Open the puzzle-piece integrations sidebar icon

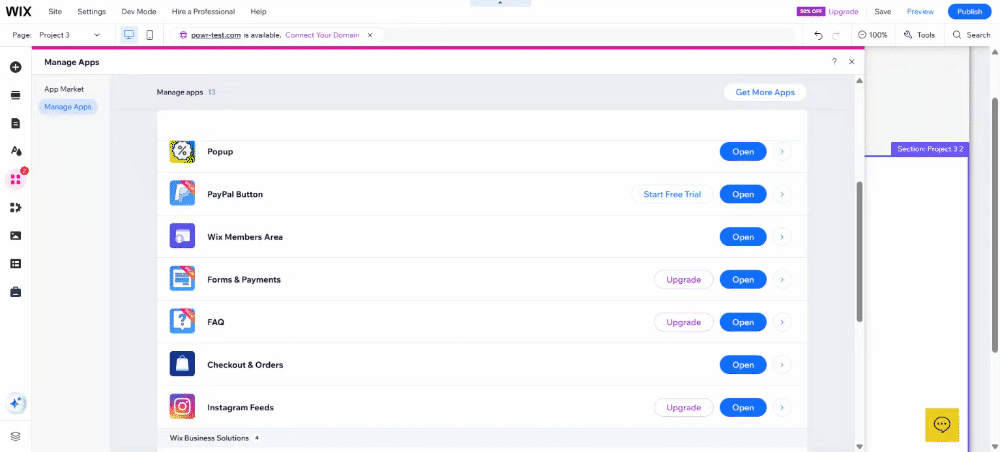point(15,207)
